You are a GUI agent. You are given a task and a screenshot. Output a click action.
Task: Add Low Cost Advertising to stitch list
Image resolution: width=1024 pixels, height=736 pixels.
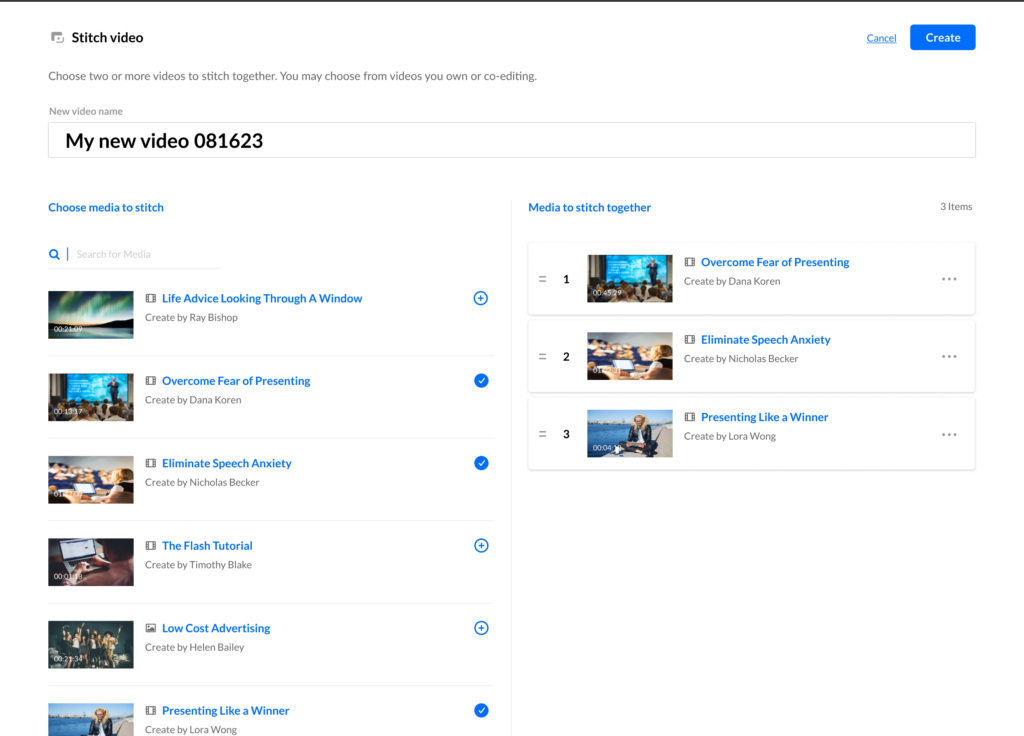click(x=480, y=628)
